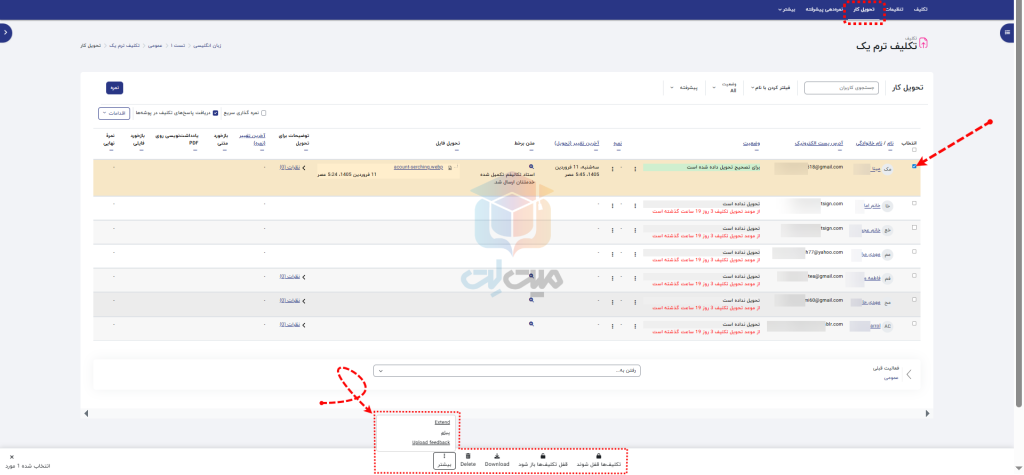This screenshot has width=1024, height=475.
Task: Toggle the select-all checkbox in table header
Action: 914,150
